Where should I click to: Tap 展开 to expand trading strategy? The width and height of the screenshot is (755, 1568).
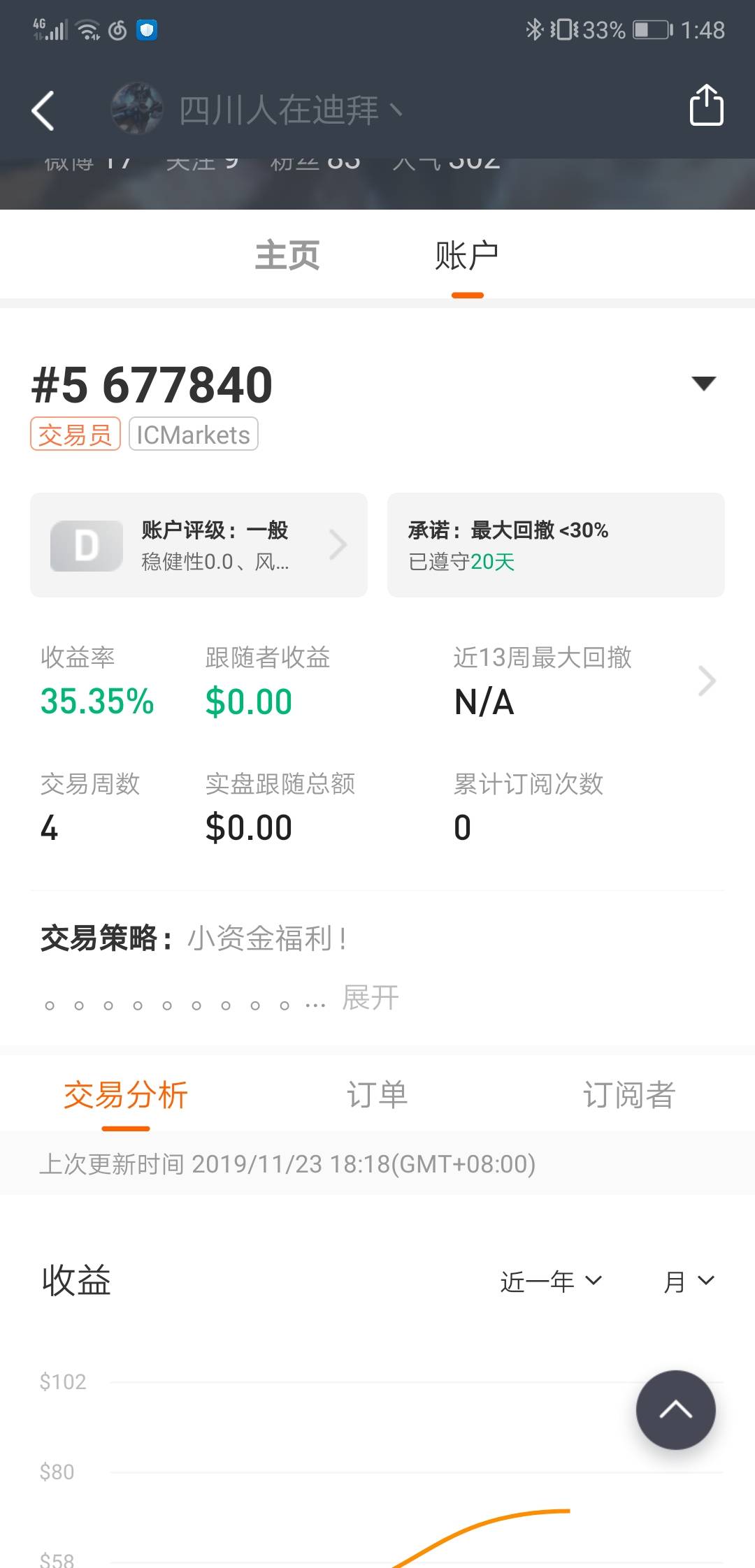pyautogui.click(x=371, y=998)
